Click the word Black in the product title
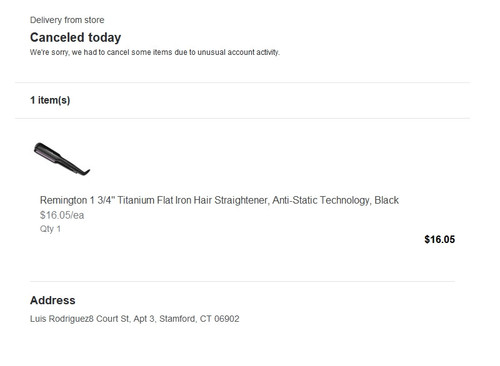This screenshot has width=500, height=366. (387, 200)
